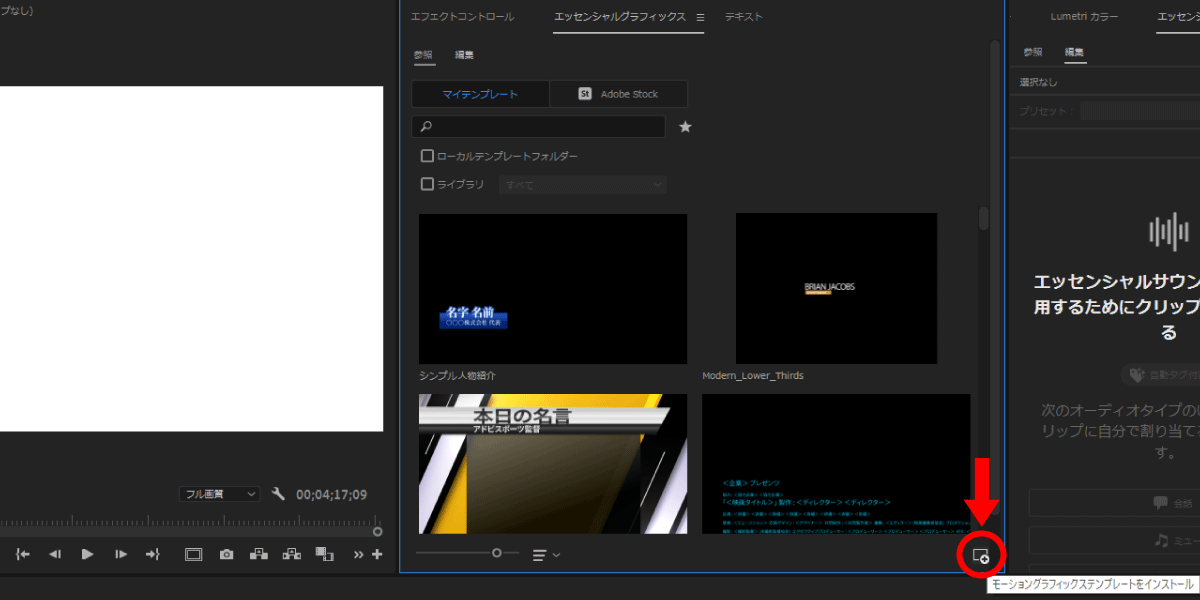Image resolution: width=1200 pixels, height=600 pixels.
Task: Switch to the テキスト tab
Action: [x=744, y=17]
